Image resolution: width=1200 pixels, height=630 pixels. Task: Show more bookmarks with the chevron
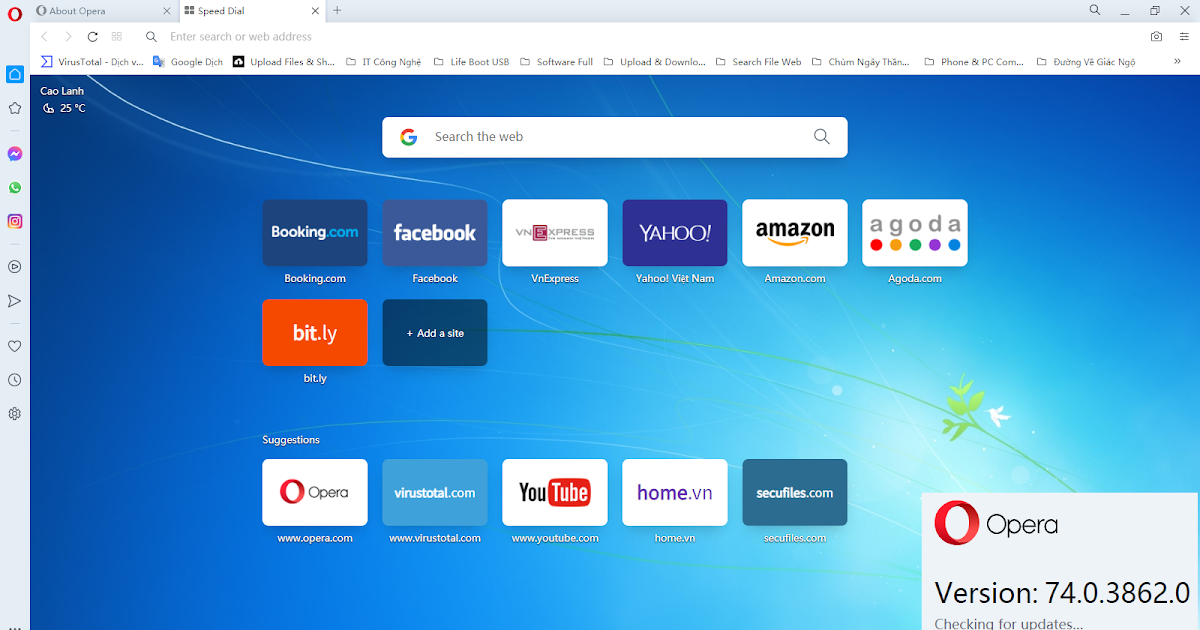tap(1177, 61)
